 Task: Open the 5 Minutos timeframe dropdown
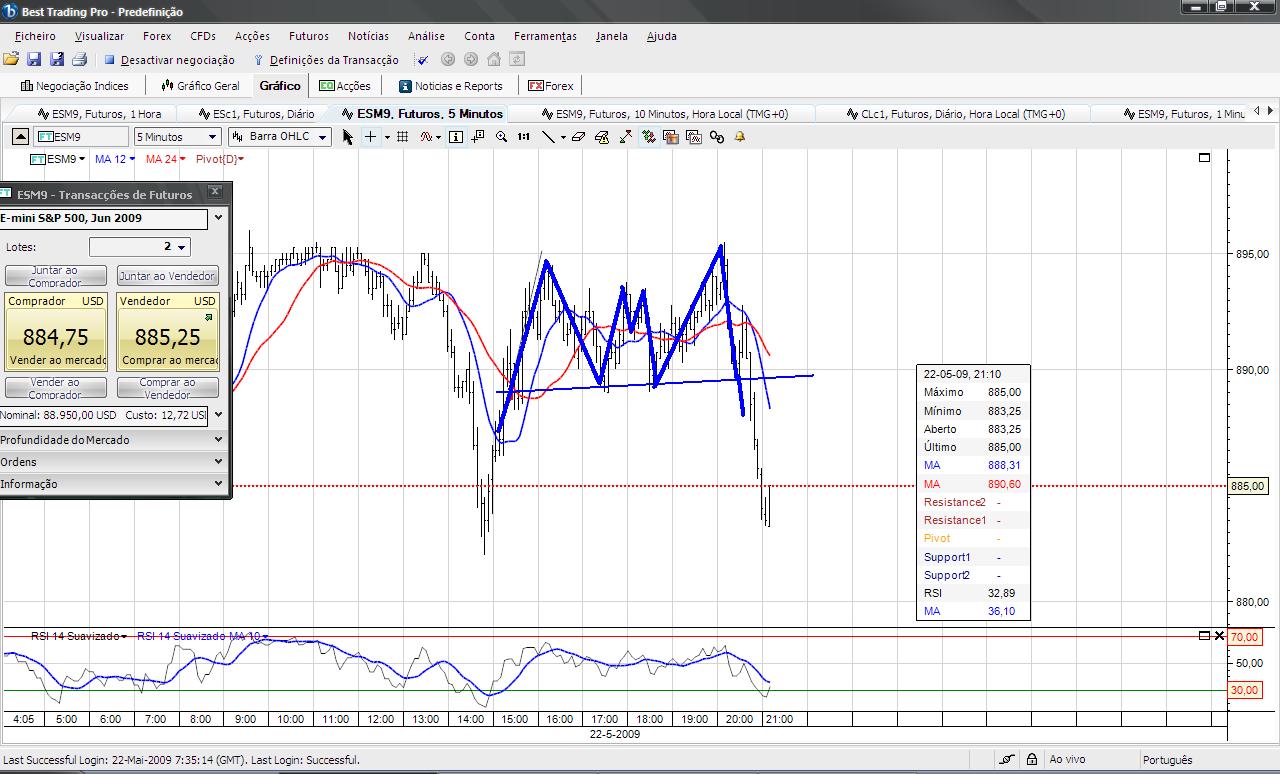pyautogui.click(x=177, y=137)
